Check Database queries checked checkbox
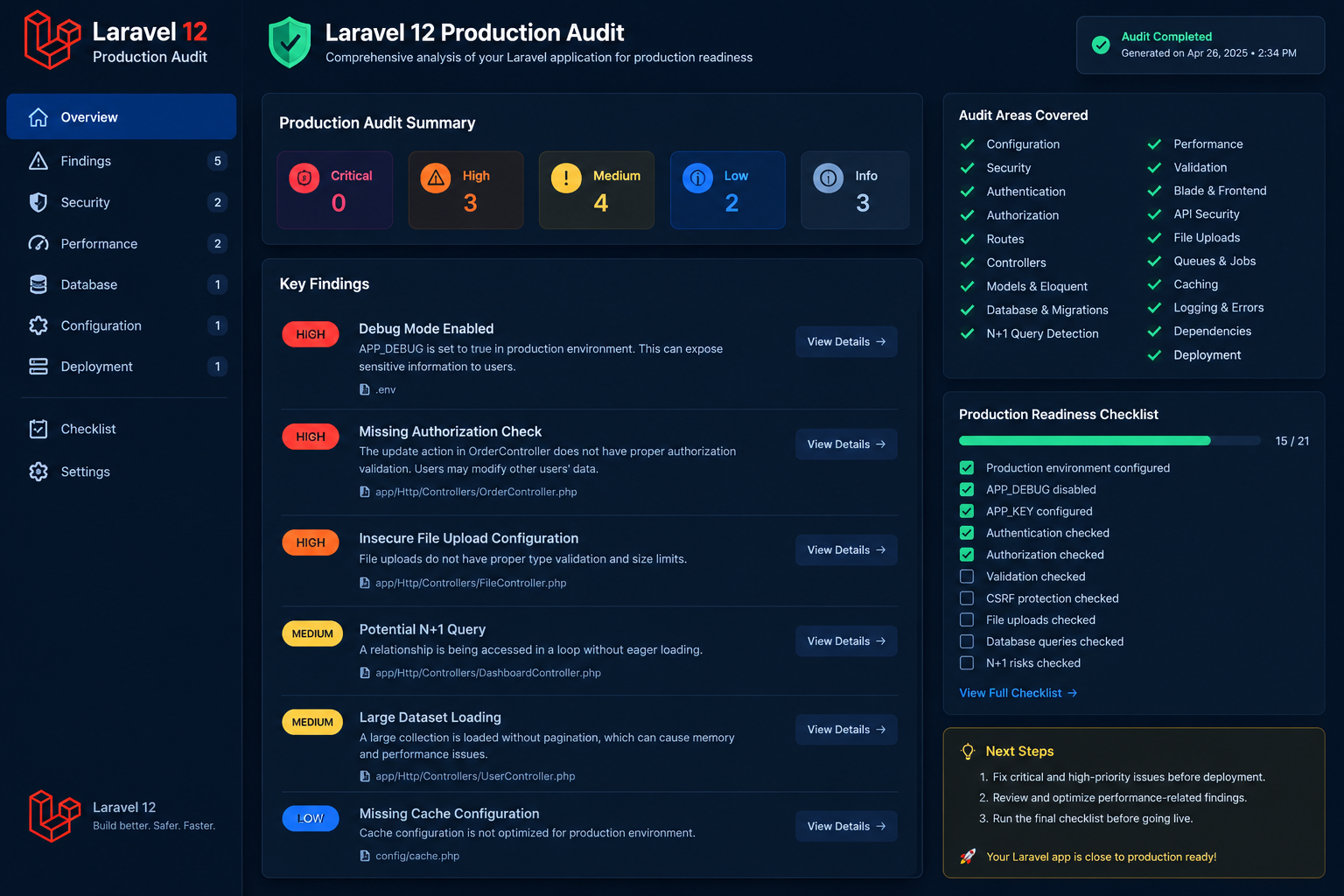 [967, 641]
